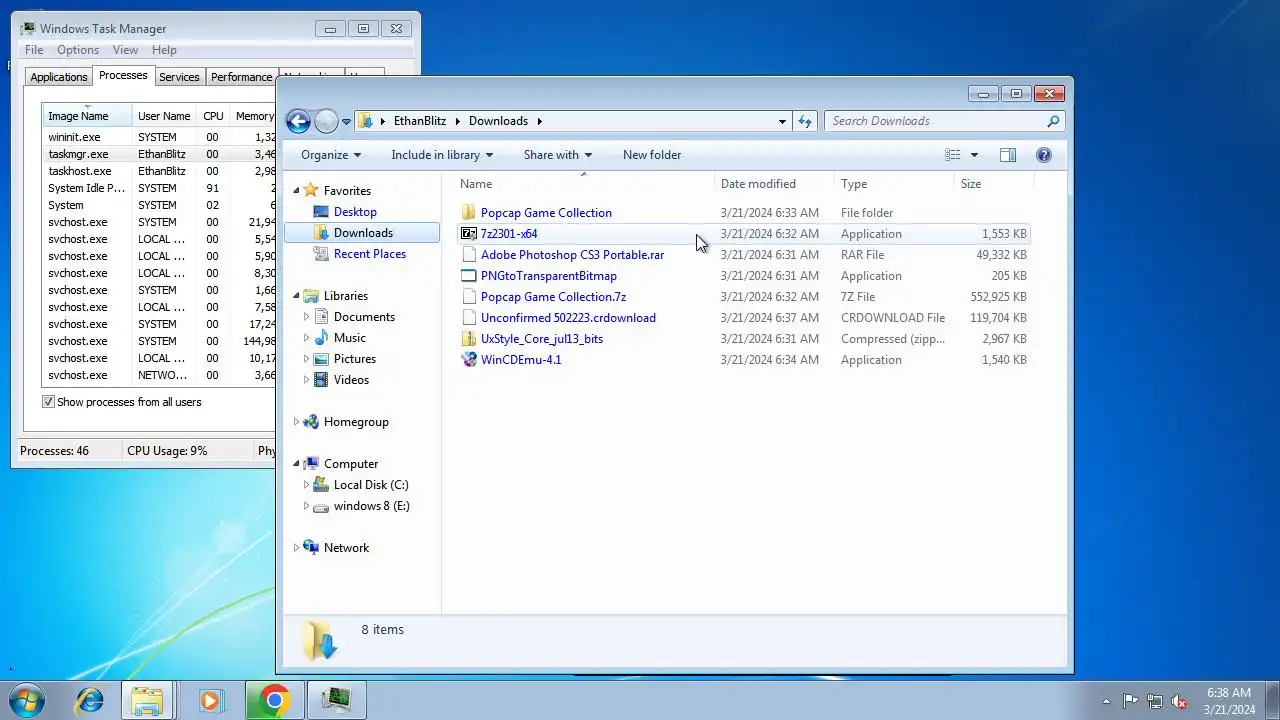Sort processes by the CPU column header
The image size is (1280, 720).
(x=214, y=116)
